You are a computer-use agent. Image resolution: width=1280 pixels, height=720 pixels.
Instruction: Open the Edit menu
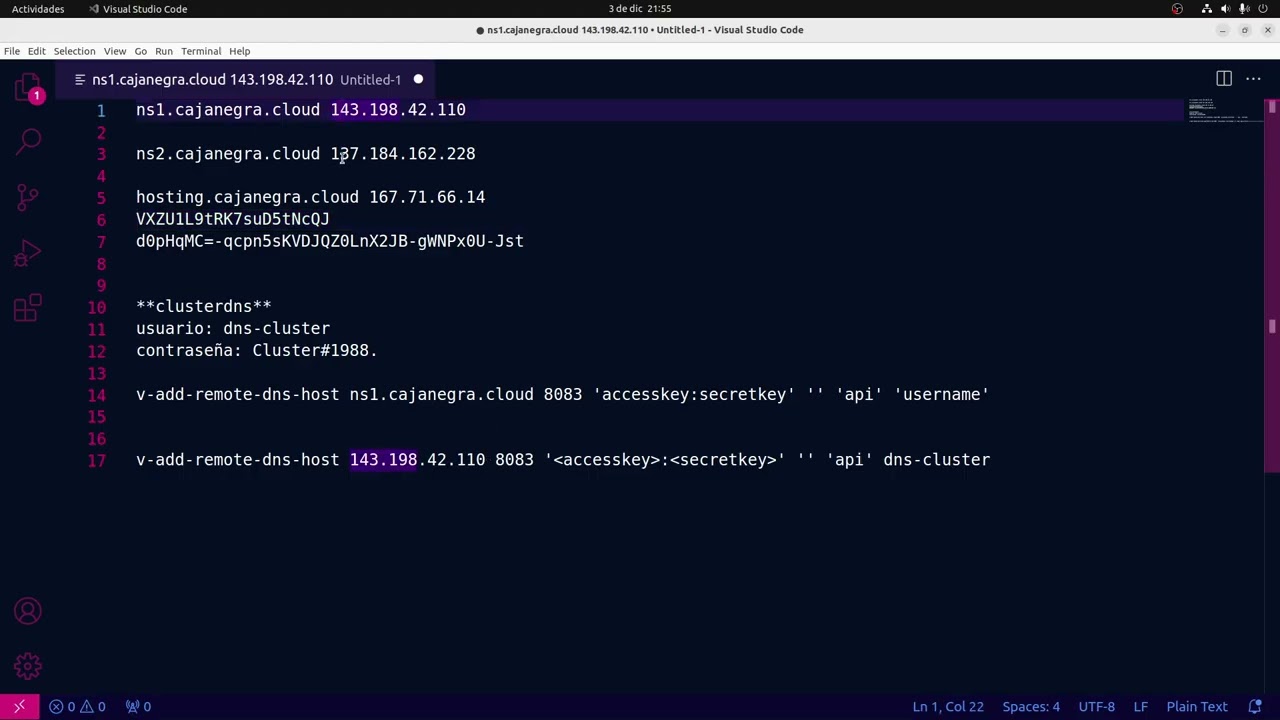36,51
